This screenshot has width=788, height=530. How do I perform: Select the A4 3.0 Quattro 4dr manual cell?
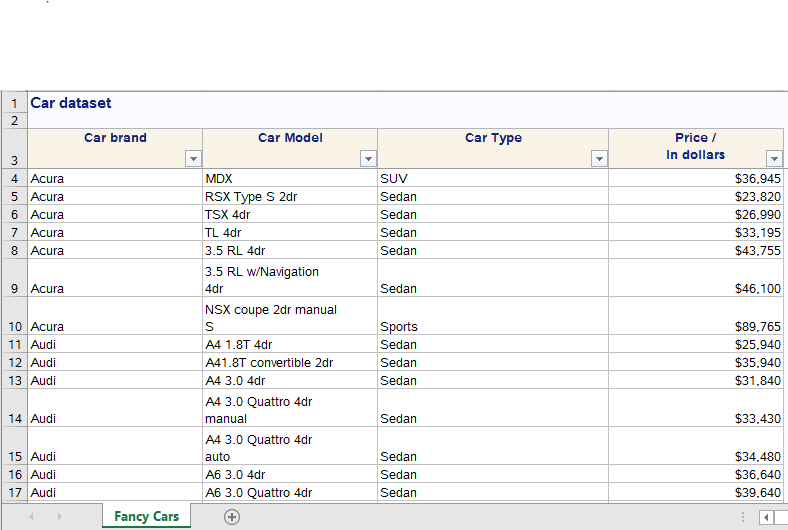tap(290, 408)
